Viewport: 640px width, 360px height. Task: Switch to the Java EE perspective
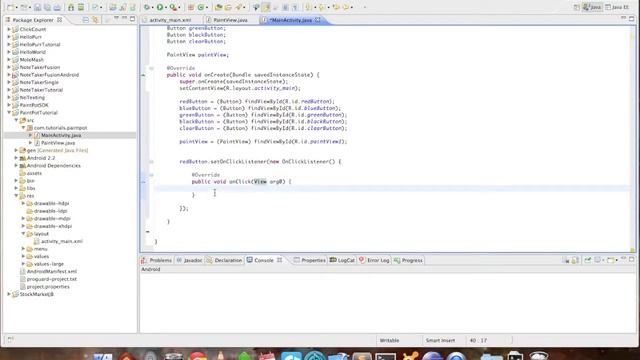tap(618, 7)
